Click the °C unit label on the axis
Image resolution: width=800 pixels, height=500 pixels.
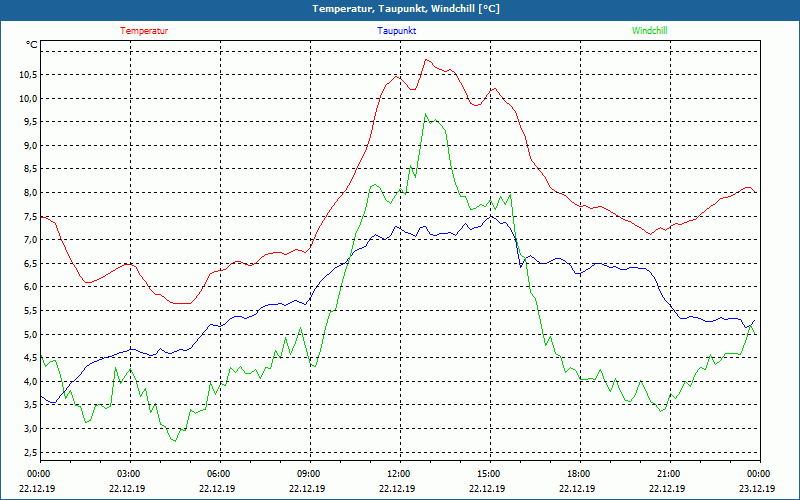point(32,45)
